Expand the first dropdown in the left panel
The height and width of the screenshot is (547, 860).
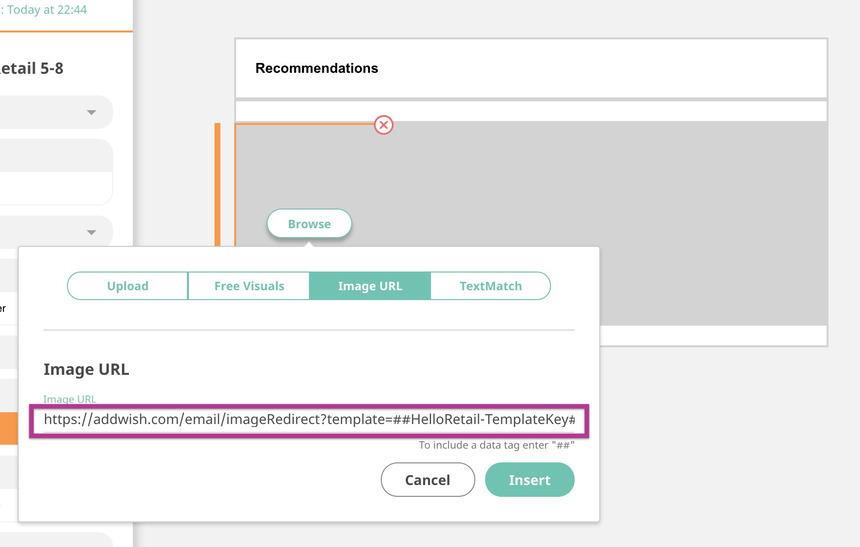(x=91, y=112)
